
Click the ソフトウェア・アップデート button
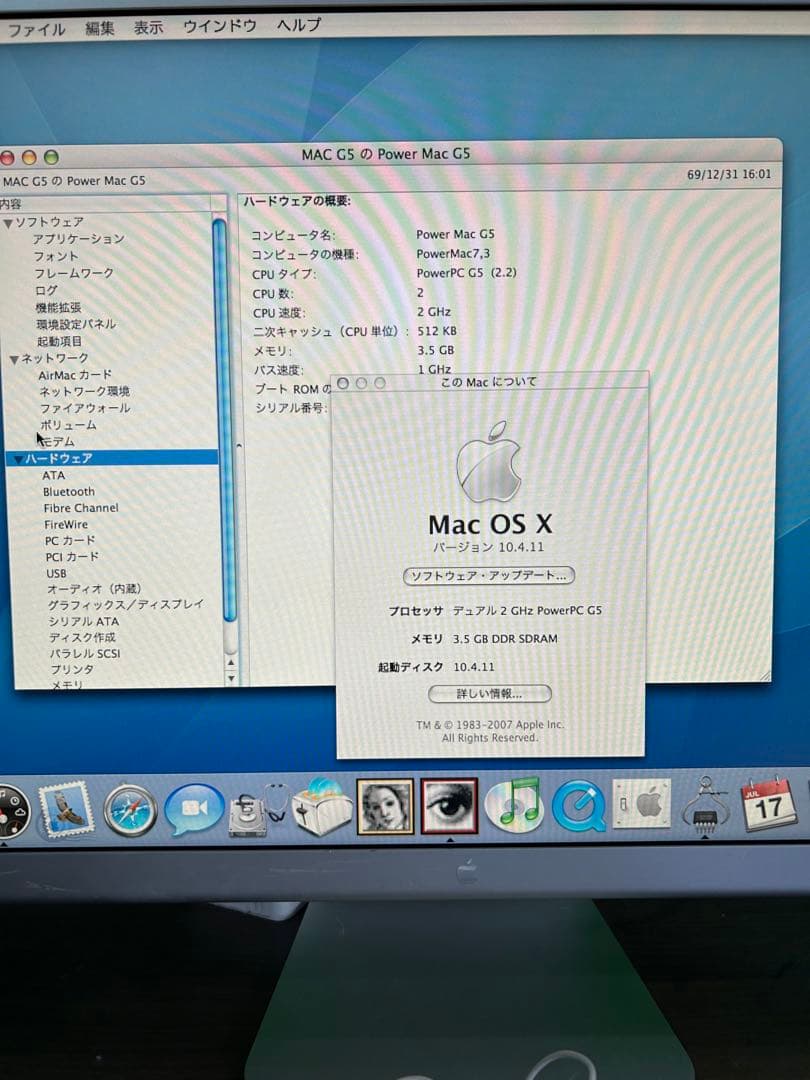(489, 576)
